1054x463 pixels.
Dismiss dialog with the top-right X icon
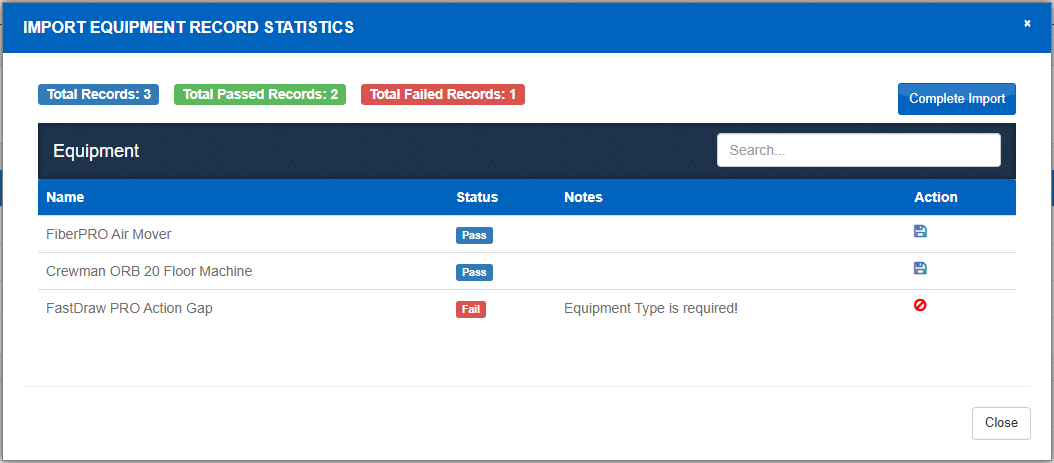click(1027, 24)
